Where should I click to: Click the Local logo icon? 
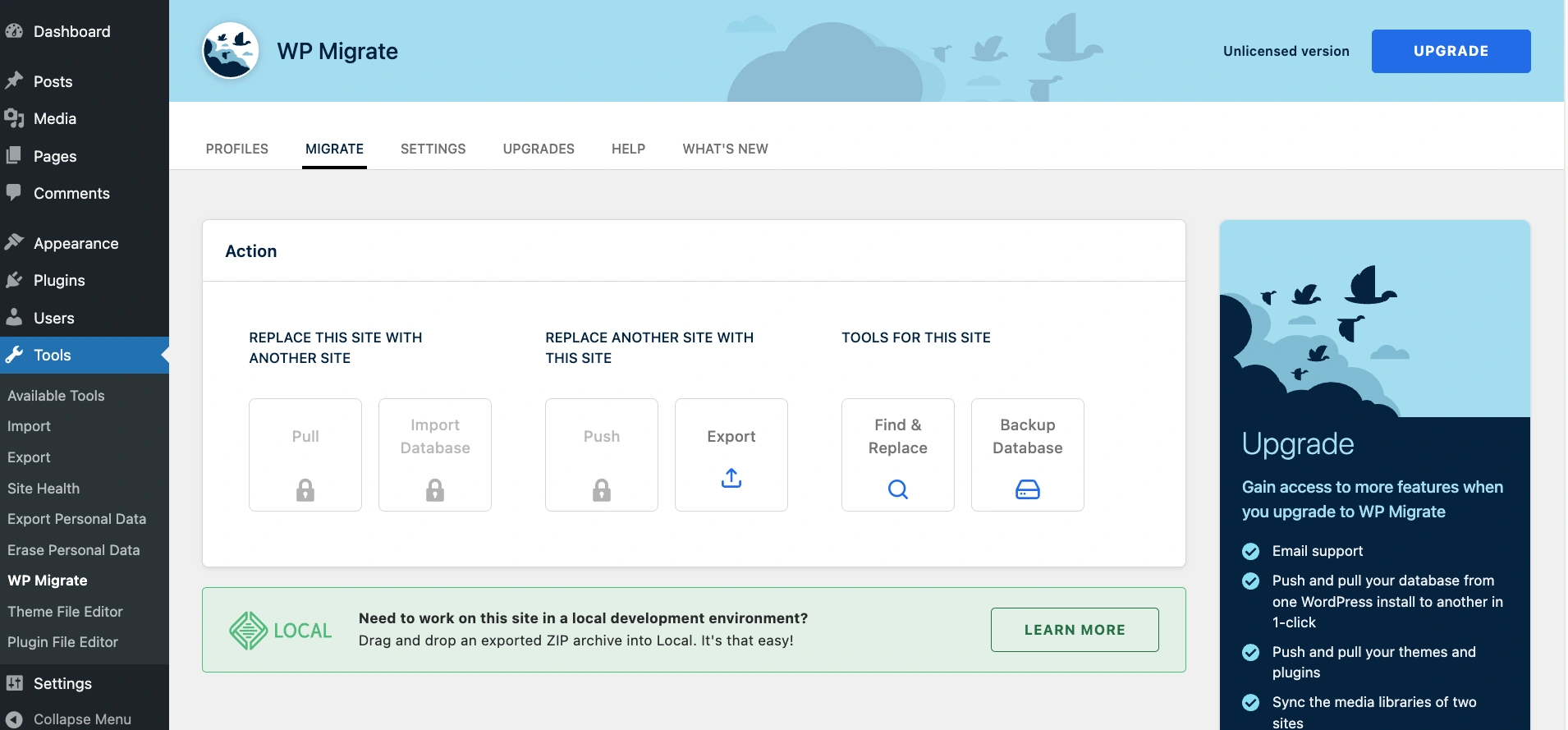pyautogui.click(x=248, y=631)
